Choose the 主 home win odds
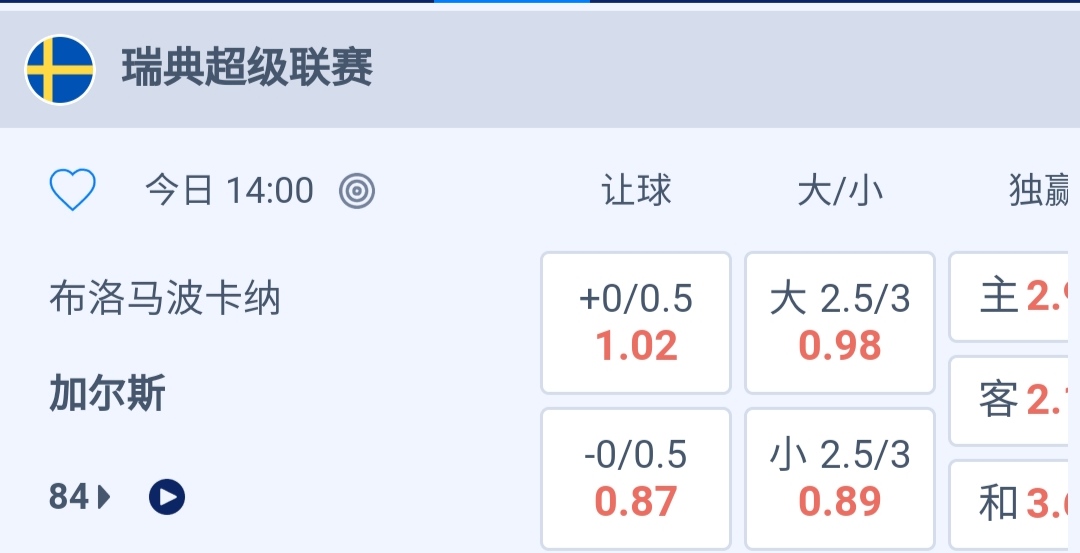 [x=1015, y=297]
